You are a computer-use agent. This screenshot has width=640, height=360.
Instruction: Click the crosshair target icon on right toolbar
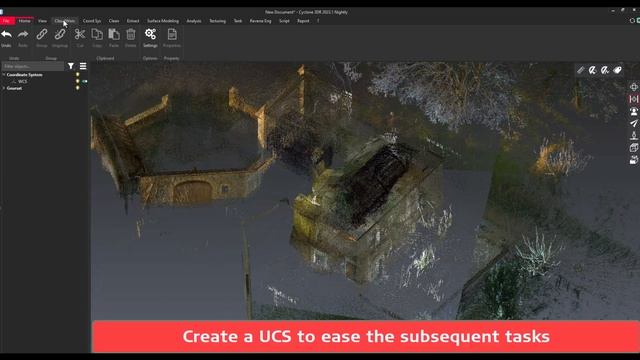point(633,87)
